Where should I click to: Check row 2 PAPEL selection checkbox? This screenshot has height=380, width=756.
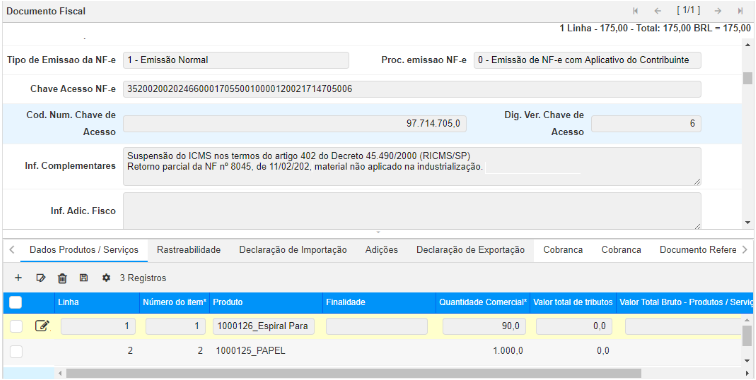[16, 351]
